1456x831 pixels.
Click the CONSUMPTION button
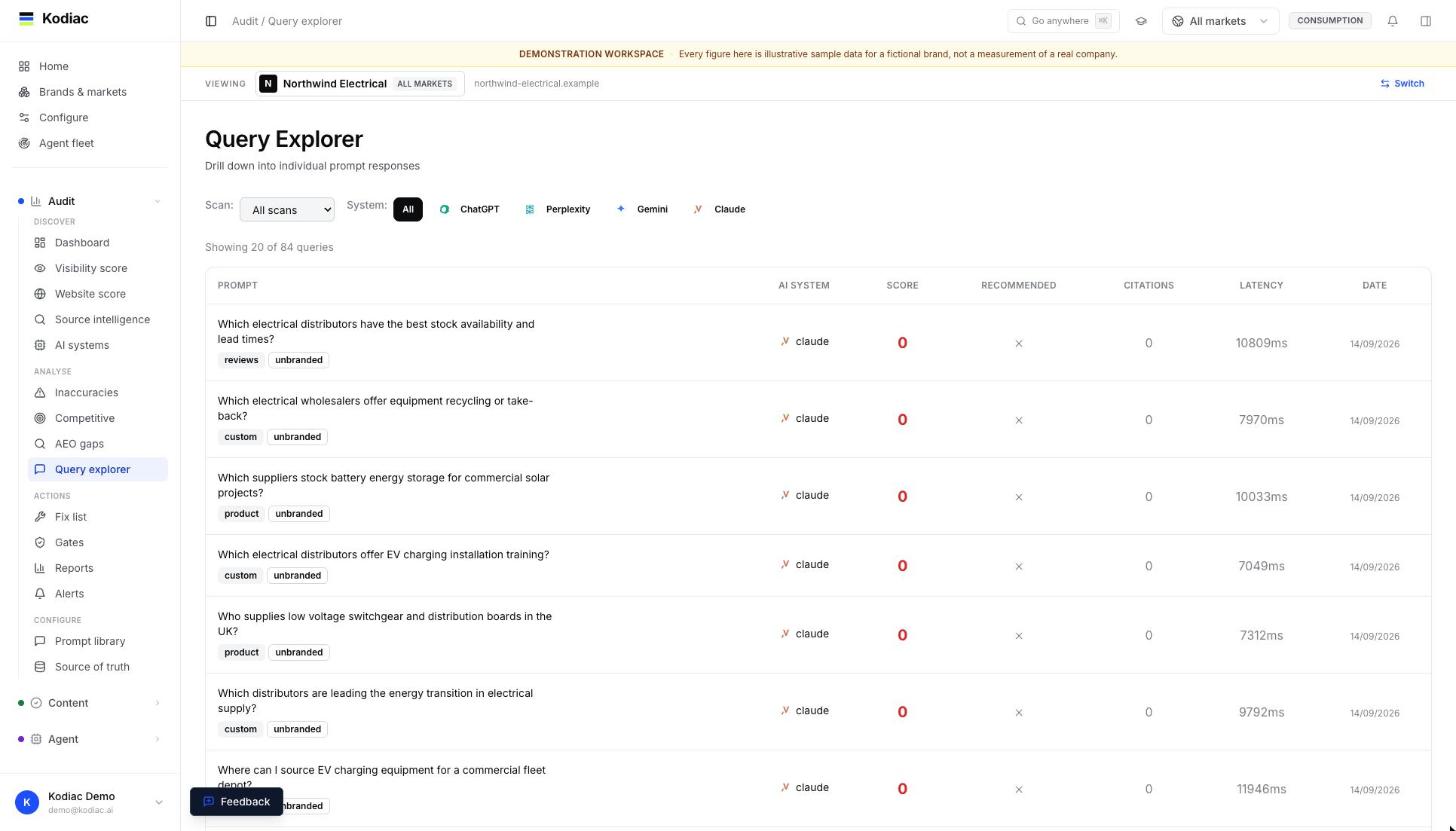(x=1329, y=20)
